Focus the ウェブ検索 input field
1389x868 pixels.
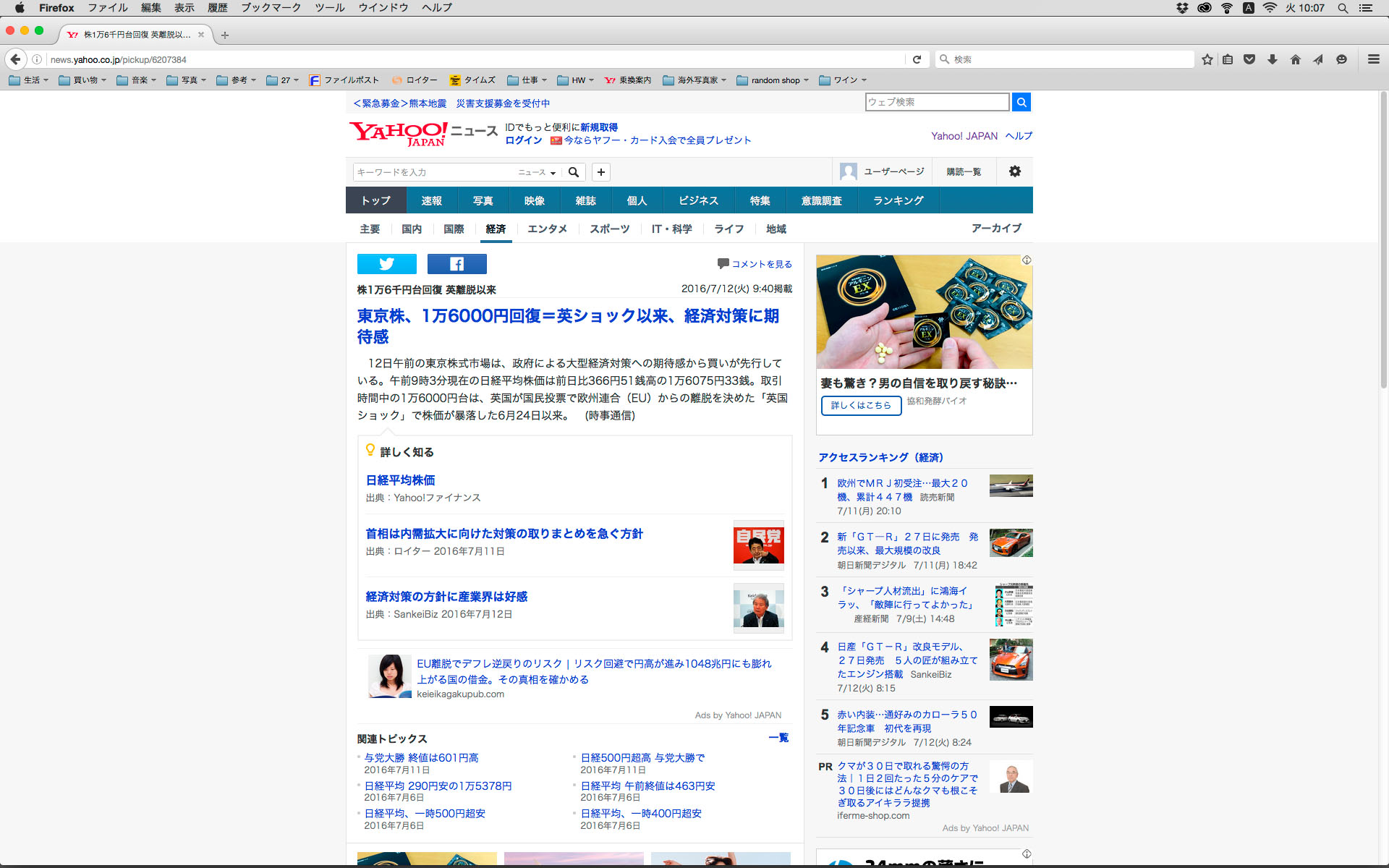tap(936, 102)
